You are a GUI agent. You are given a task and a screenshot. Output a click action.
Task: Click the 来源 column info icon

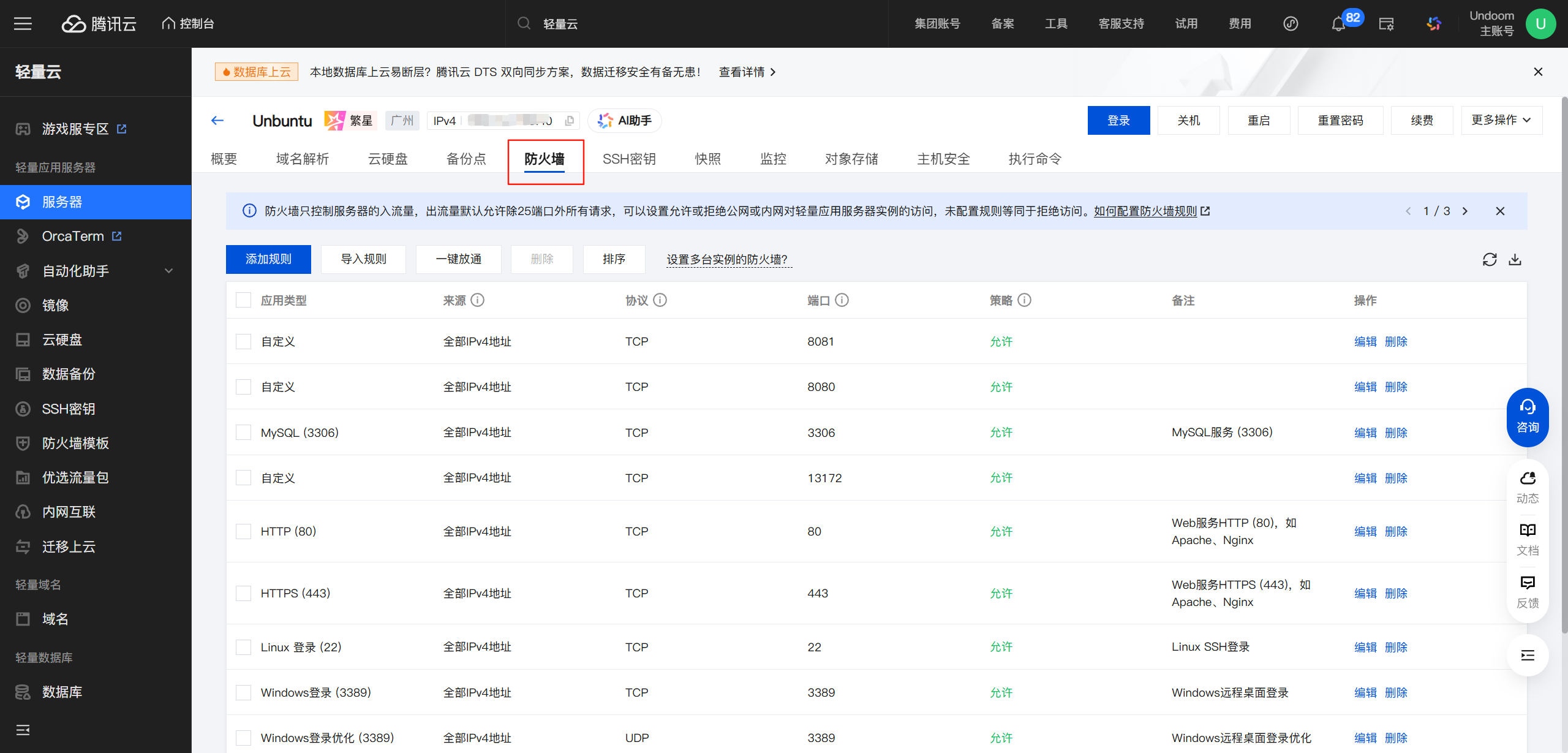[478, 300]
